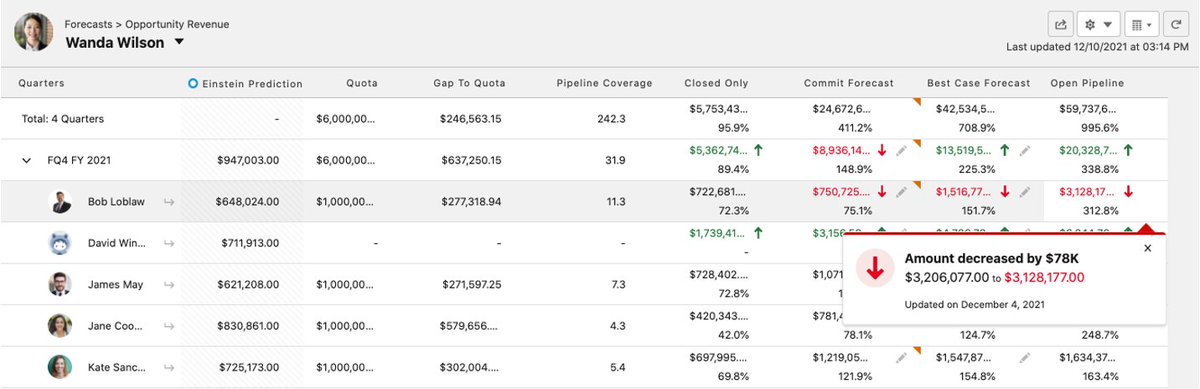
Task: Click green up arrow in FQ4 Open Pipeline
Action: click(x=1129, y=150)
